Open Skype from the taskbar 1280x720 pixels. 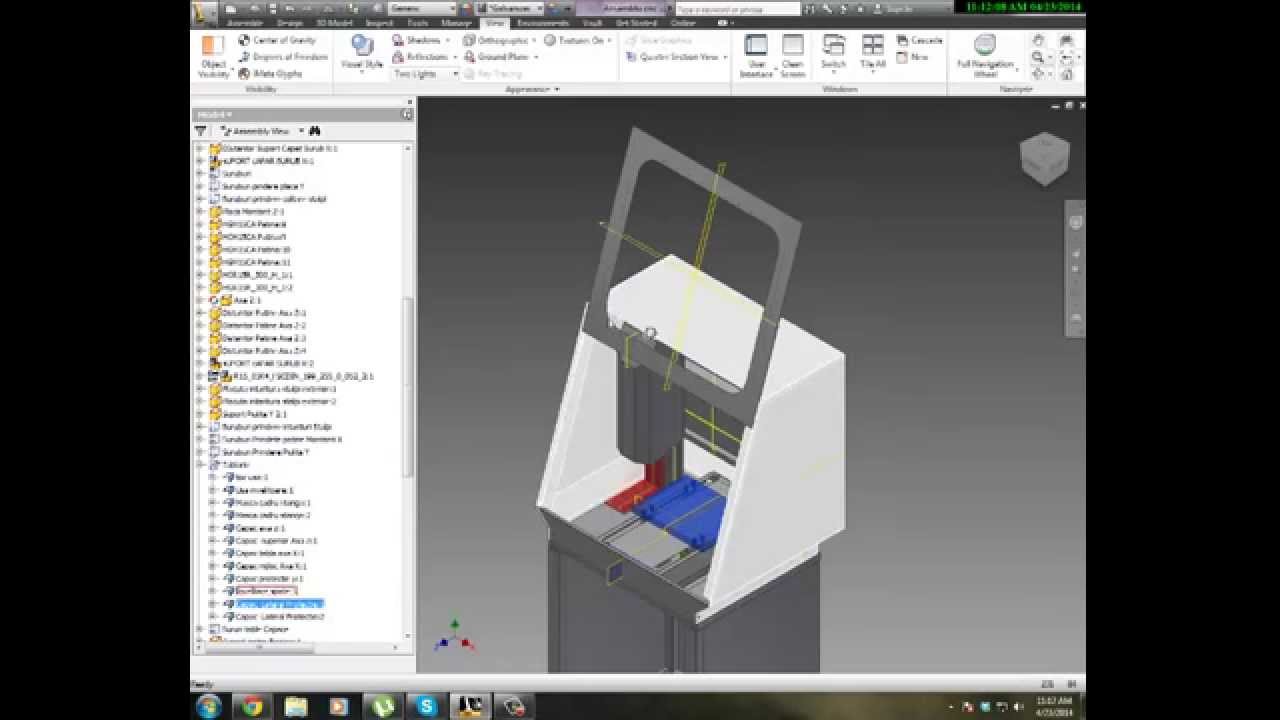tap(427, 706)
